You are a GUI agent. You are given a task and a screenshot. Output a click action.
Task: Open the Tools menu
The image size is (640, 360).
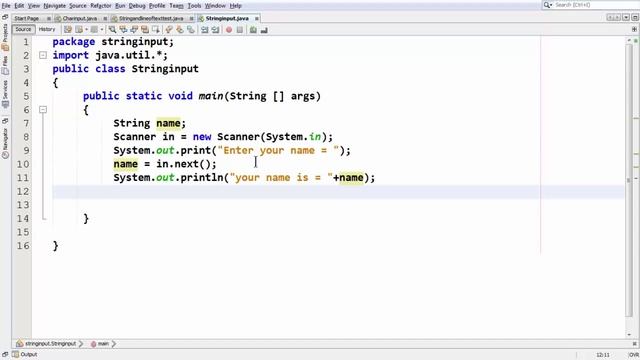point(194,6)
